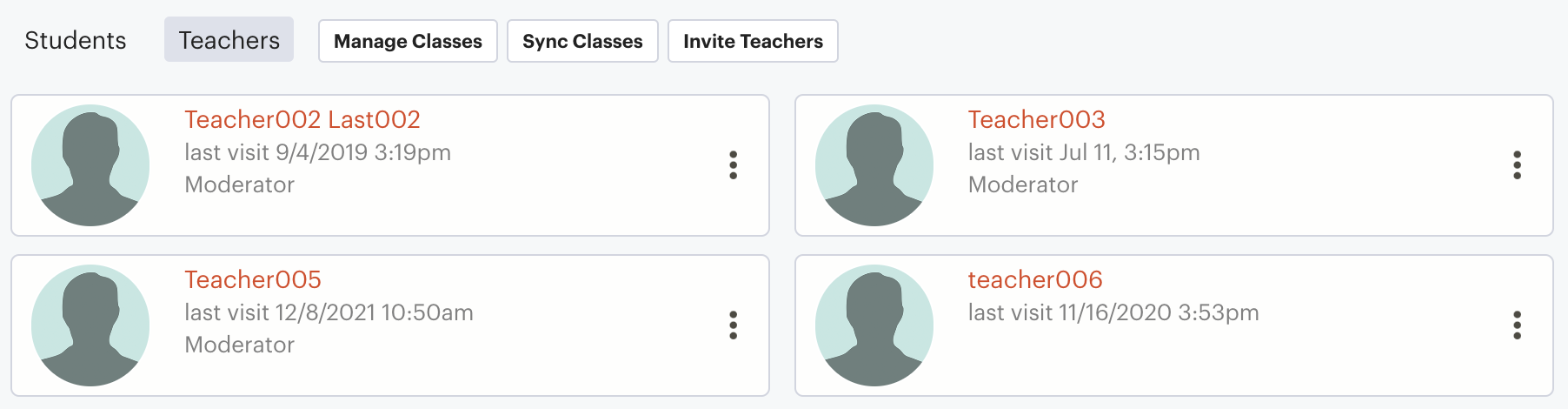Image resolution: width=1568 pixels, height=409 pixels.
Task: Switch to the Students tab
Action: click(76, 40)
